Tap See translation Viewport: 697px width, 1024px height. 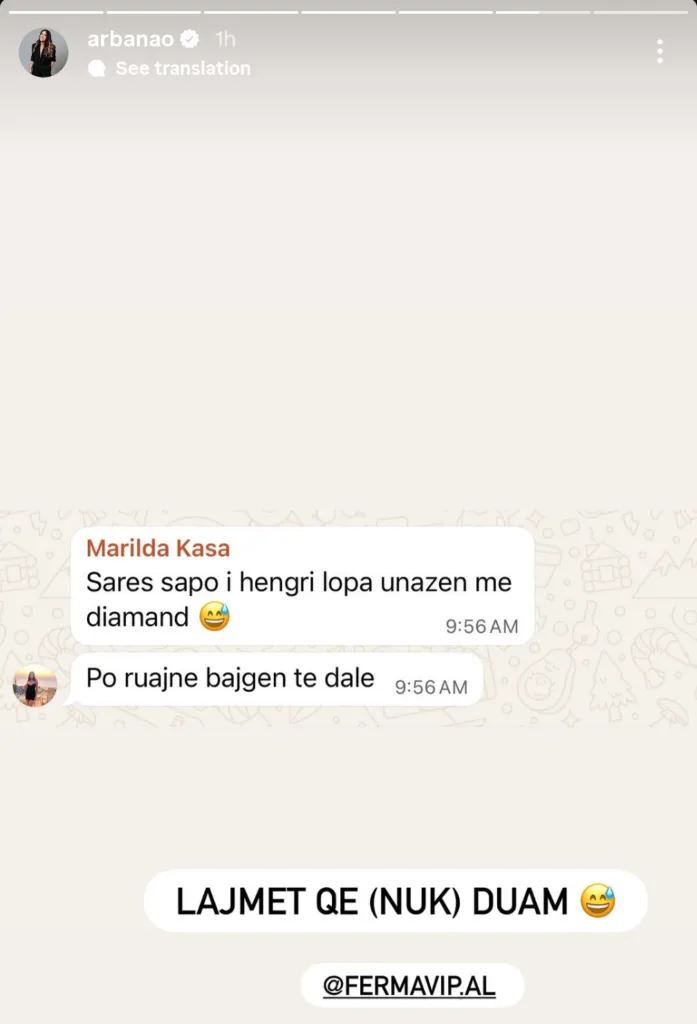[183, 68]
